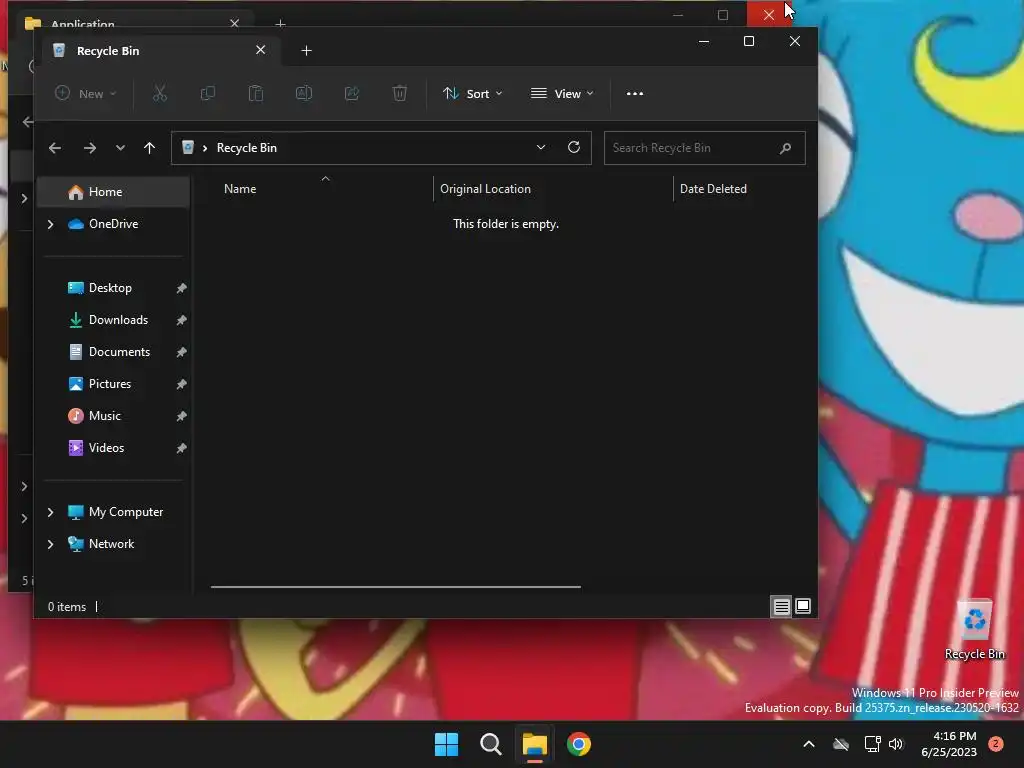Switch to large thumbnails view icon in status bar
The width and height of the screenshot is (1024, 768).
click(x=803, y=607)
